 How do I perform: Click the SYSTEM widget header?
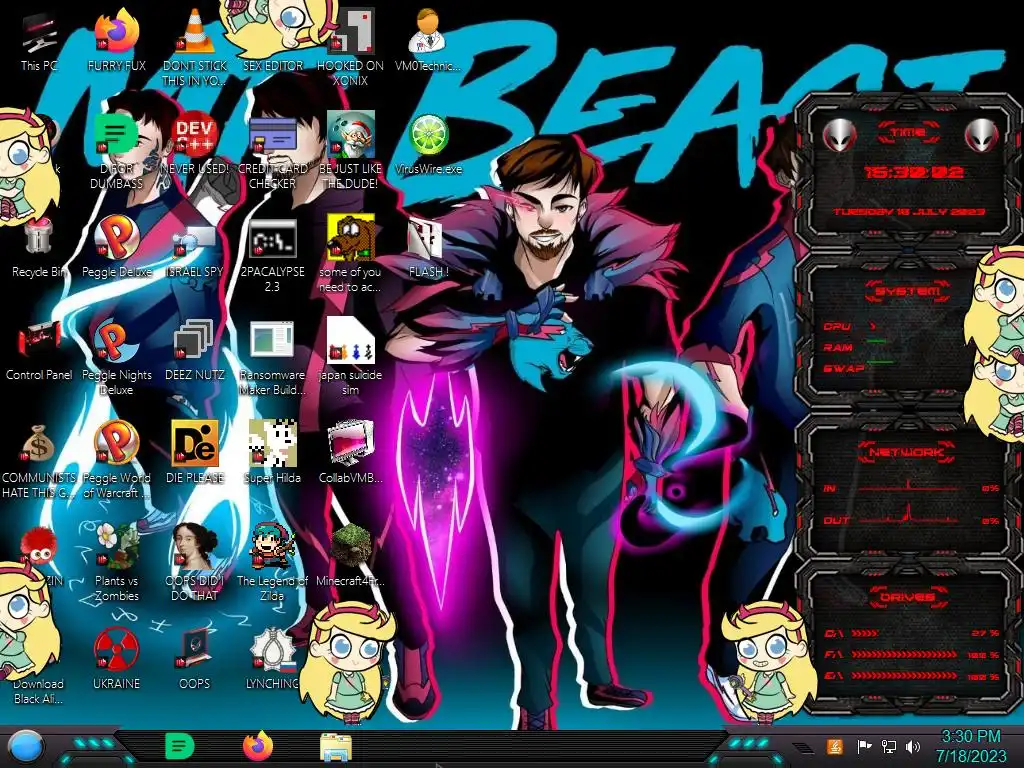[x=907, y=291]
